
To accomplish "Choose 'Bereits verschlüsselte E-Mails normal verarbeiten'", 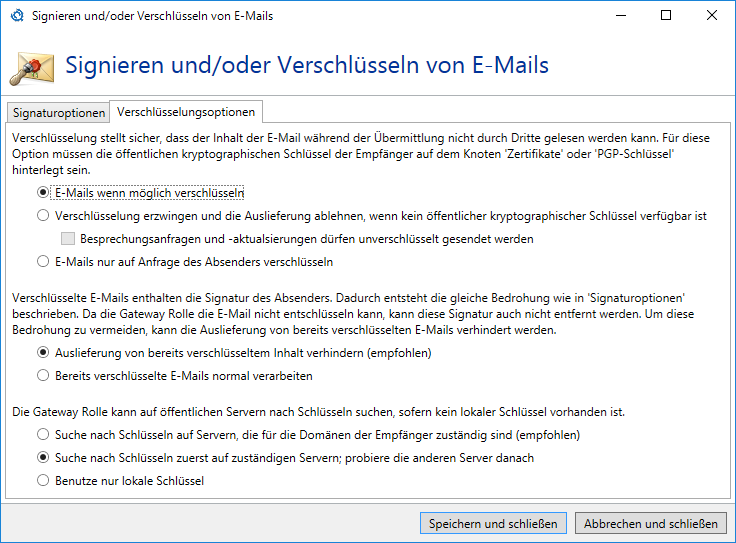I will (x=42, y=376).
